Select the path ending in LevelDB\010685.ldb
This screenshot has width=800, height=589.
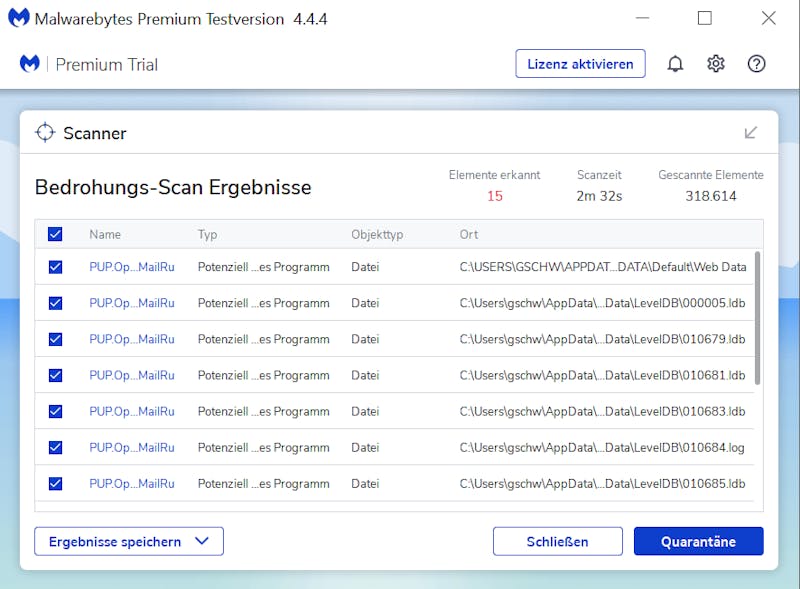point(603,484)
